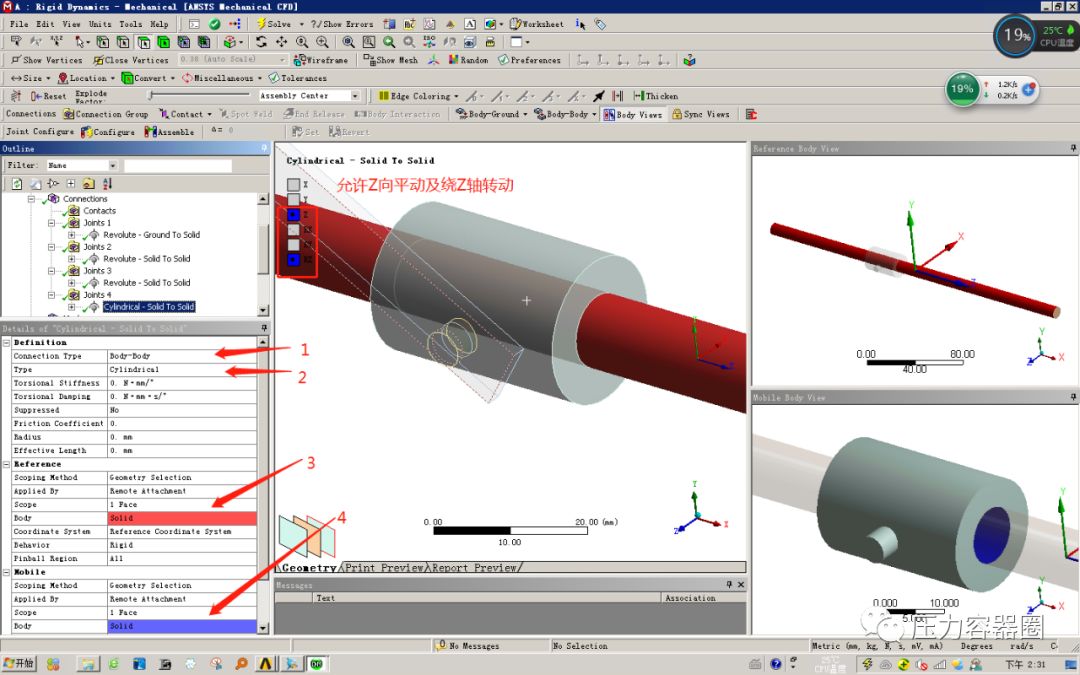Click the Random colors icon

(x=453, y=59)
